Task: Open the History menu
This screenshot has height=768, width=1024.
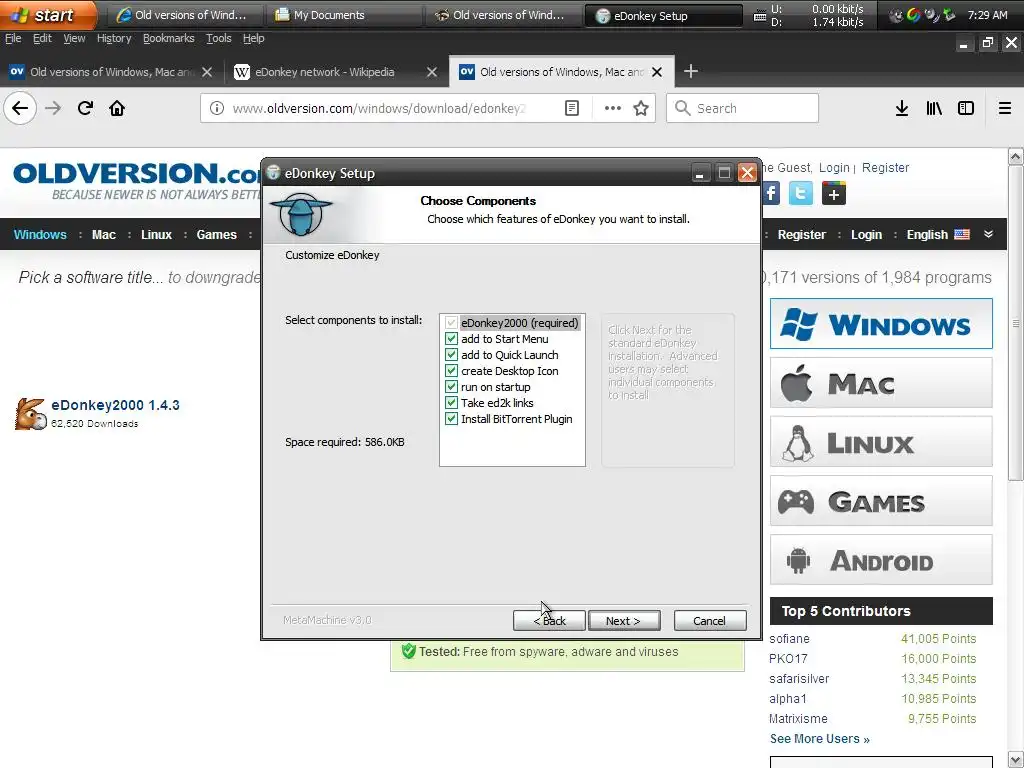Action: click(114, 39)
